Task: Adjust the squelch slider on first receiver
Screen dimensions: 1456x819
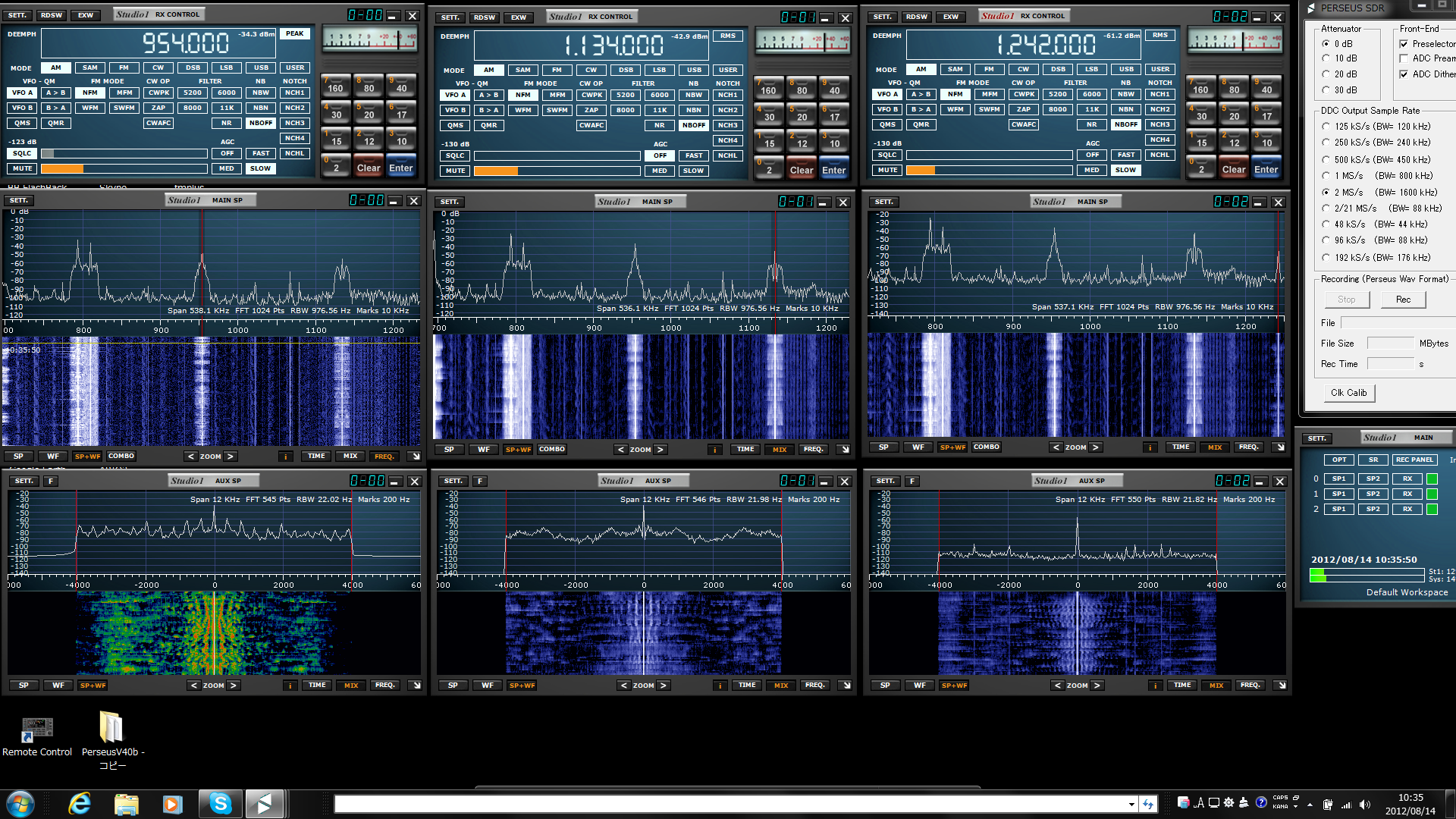Action: click(124, 154)
